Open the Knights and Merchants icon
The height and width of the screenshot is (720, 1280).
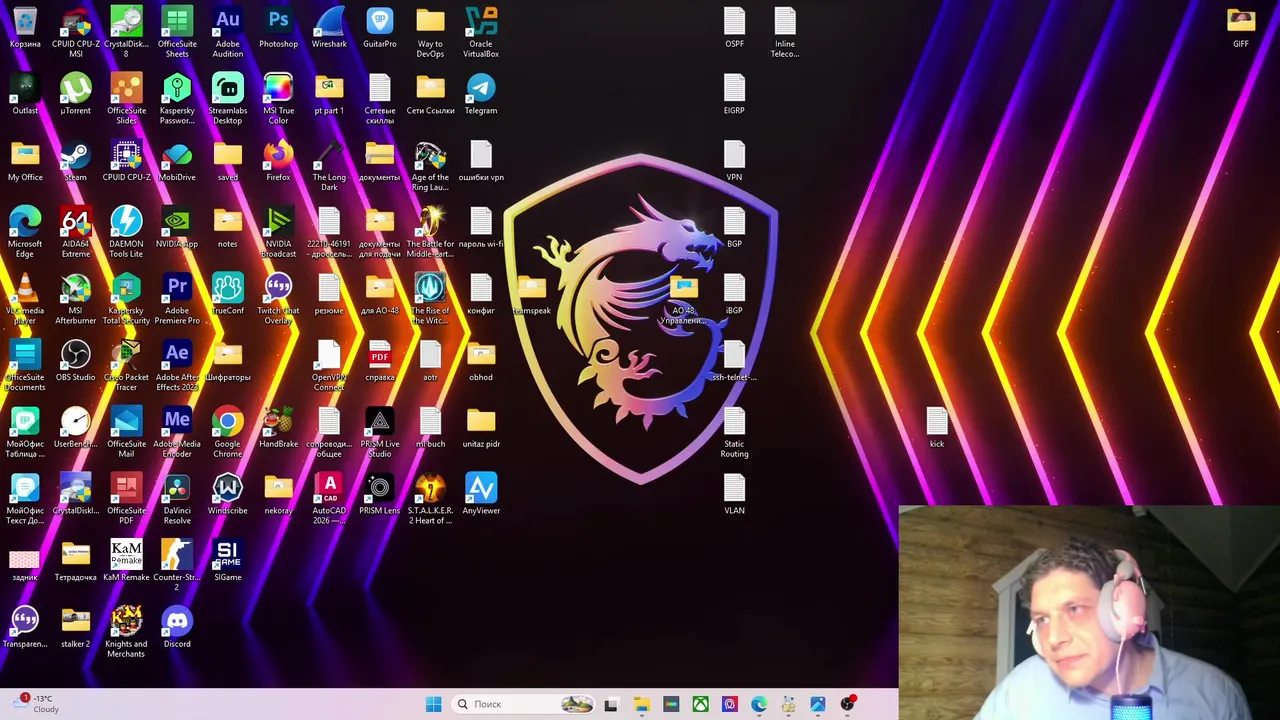click(x=126, y=632)
